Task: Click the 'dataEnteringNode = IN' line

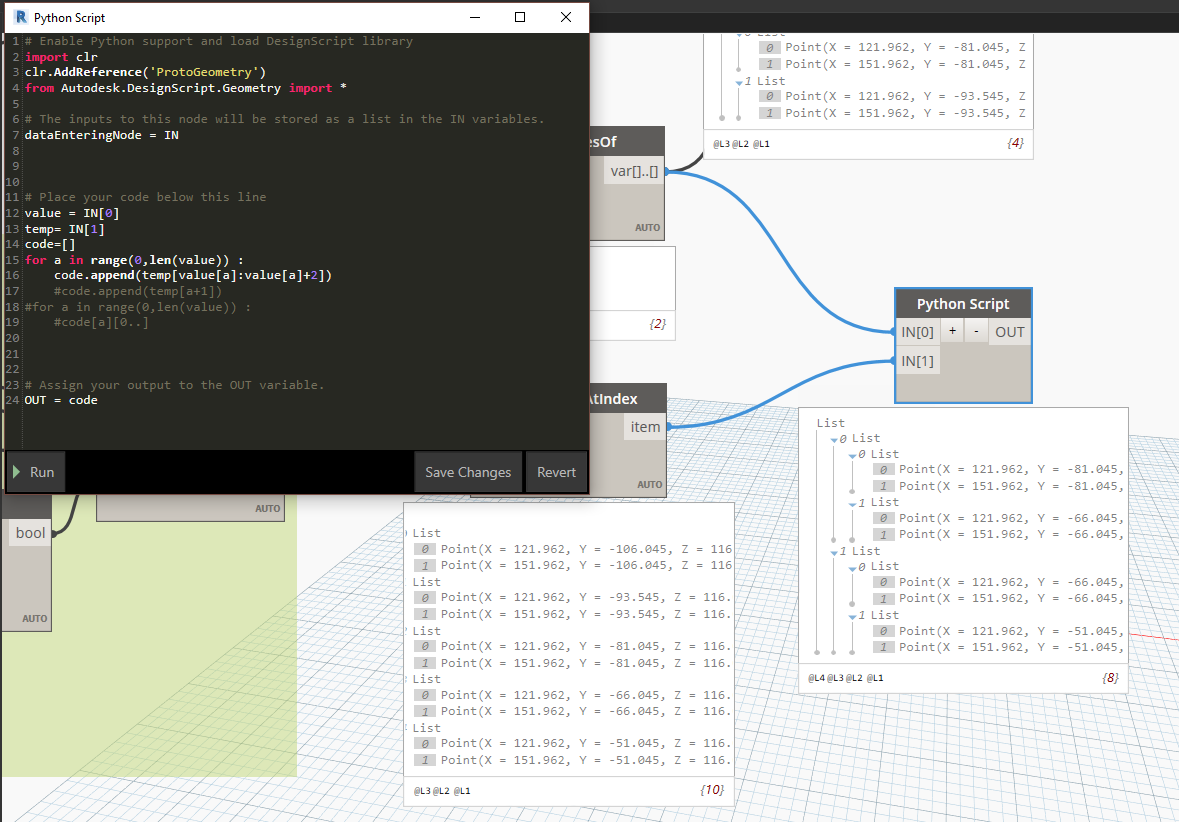Action: (102, 135)
